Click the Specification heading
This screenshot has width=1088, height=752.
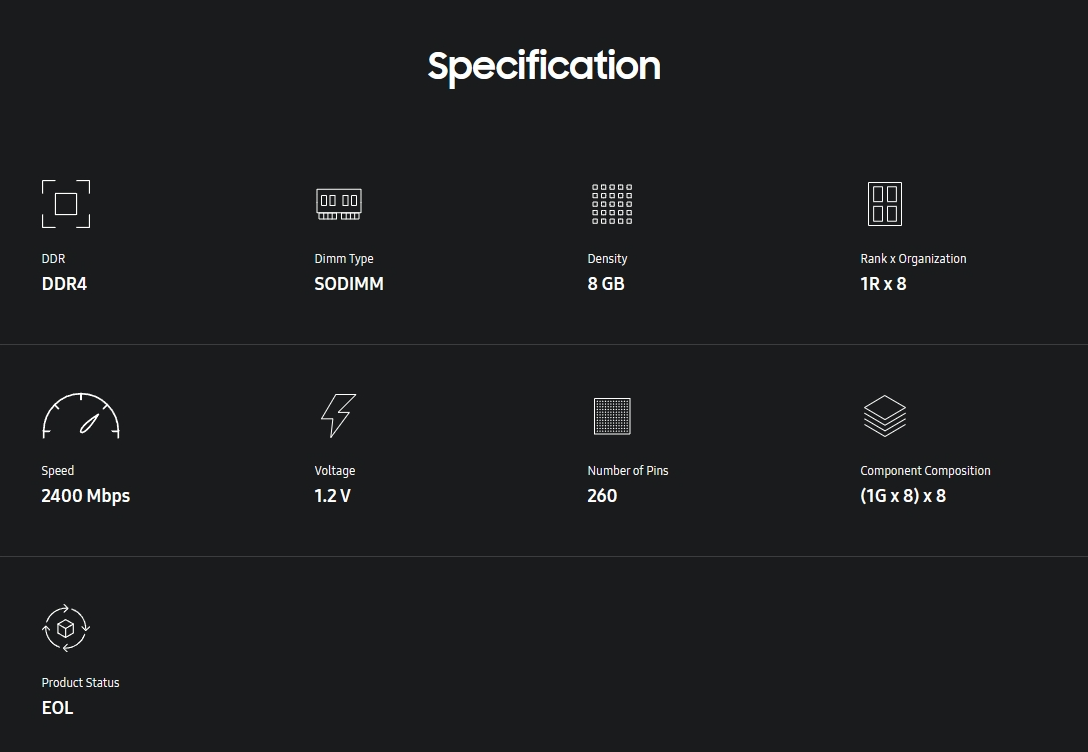[x=544, y=67]
